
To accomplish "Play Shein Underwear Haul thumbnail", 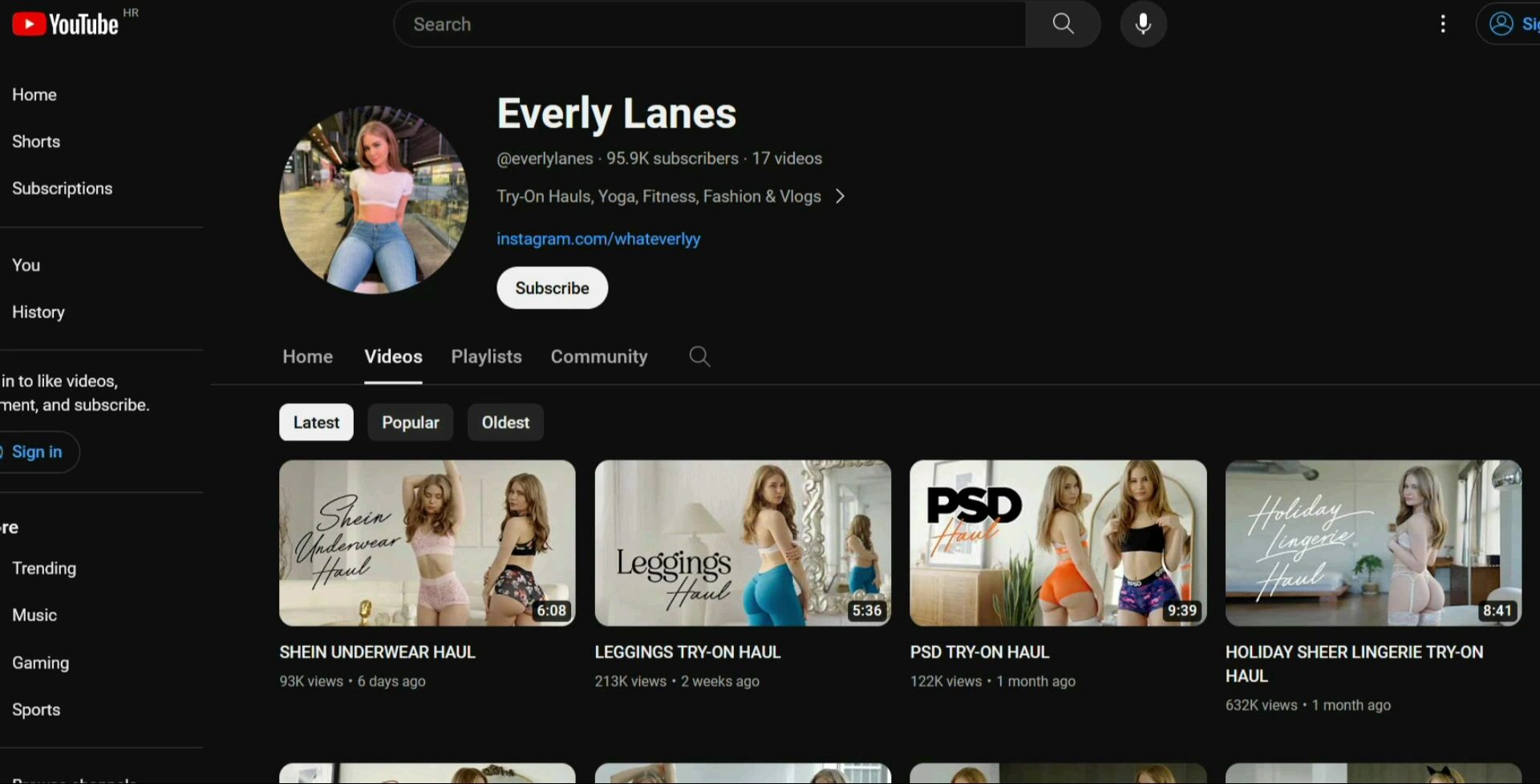I will [427, 543].
